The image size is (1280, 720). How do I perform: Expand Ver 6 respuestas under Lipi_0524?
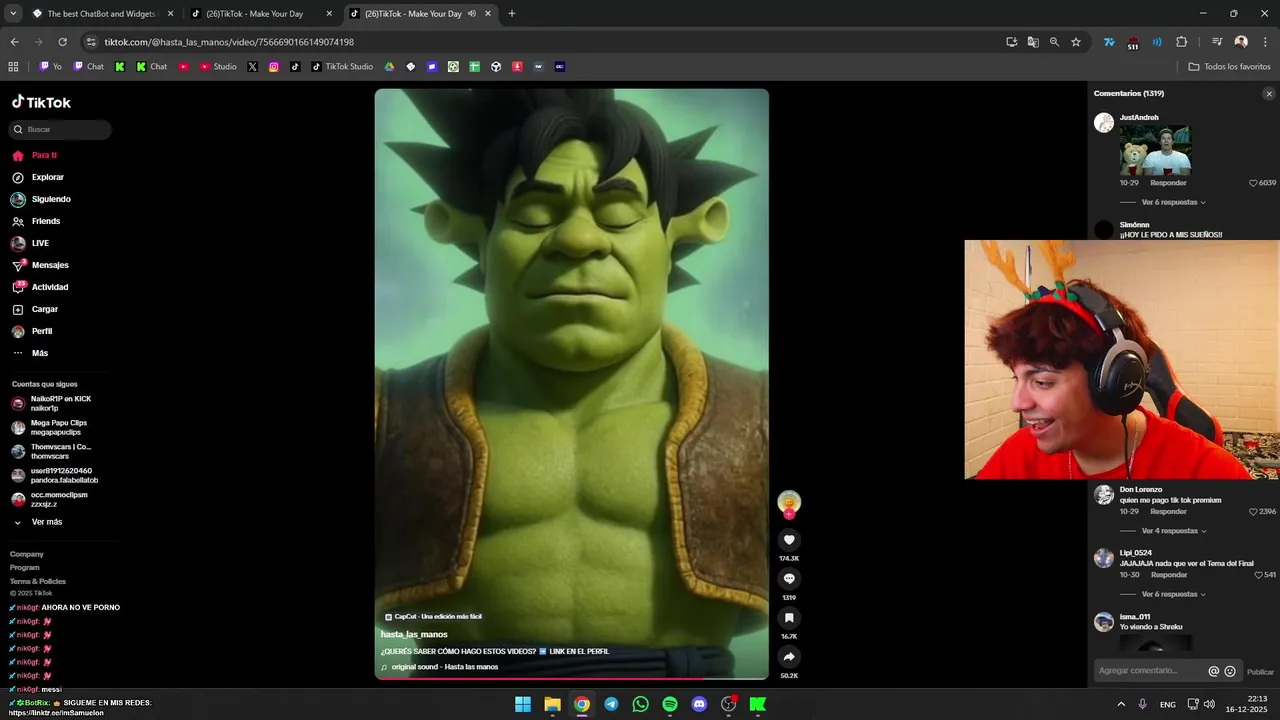1172,594
